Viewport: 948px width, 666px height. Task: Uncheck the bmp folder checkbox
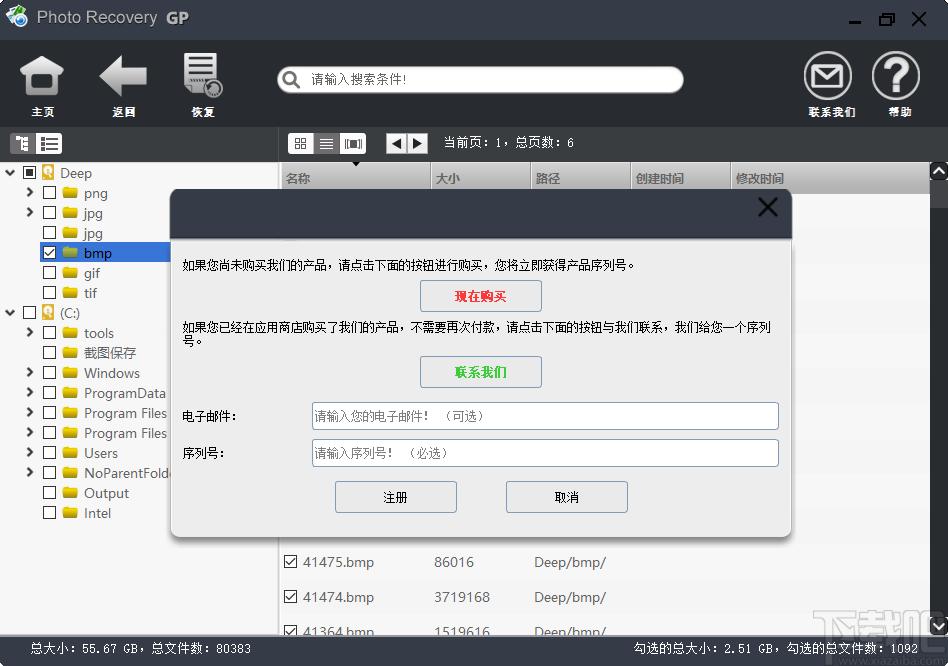[50, 253]
